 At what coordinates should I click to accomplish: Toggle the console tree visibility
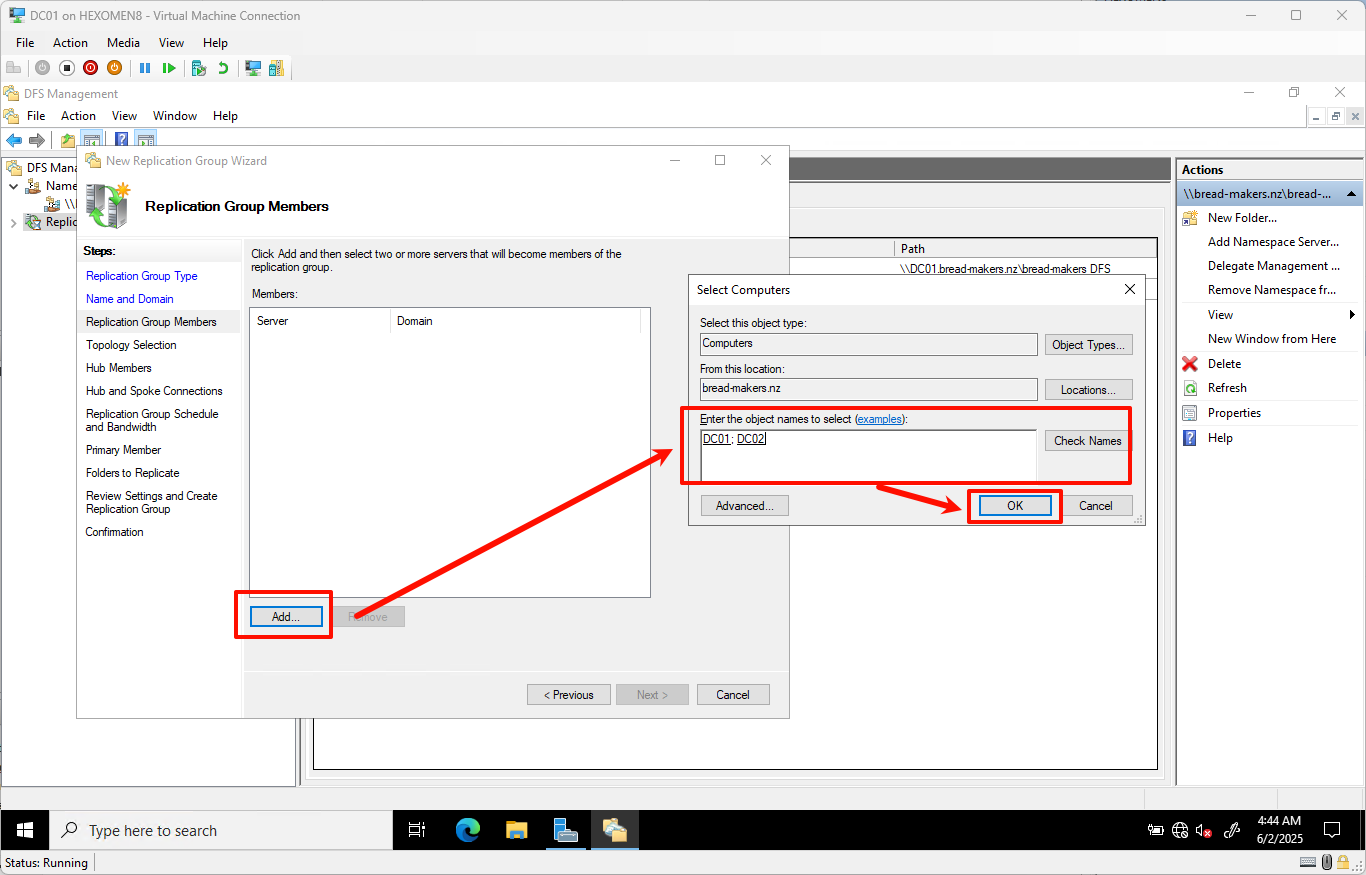point(92,139)
